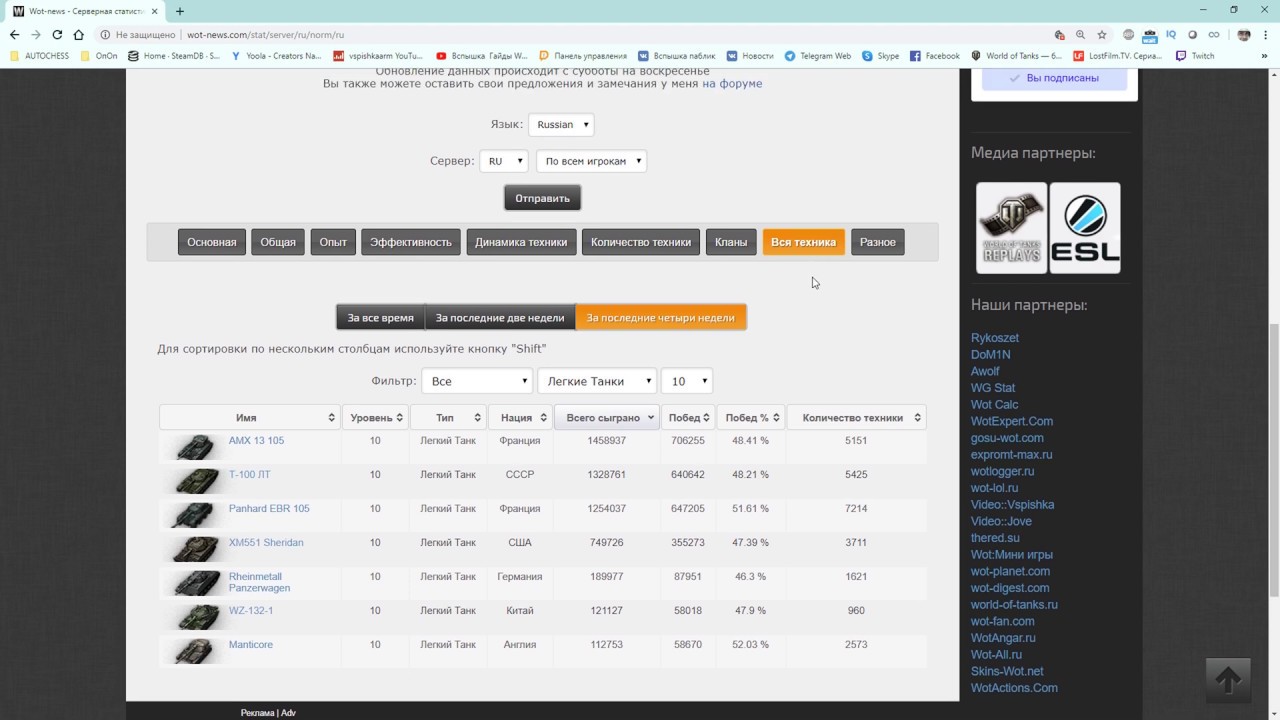The height and width of the screenshot is (720, 1280).
Task: Open the Facebook bookmark
Action: click(934, 56)
